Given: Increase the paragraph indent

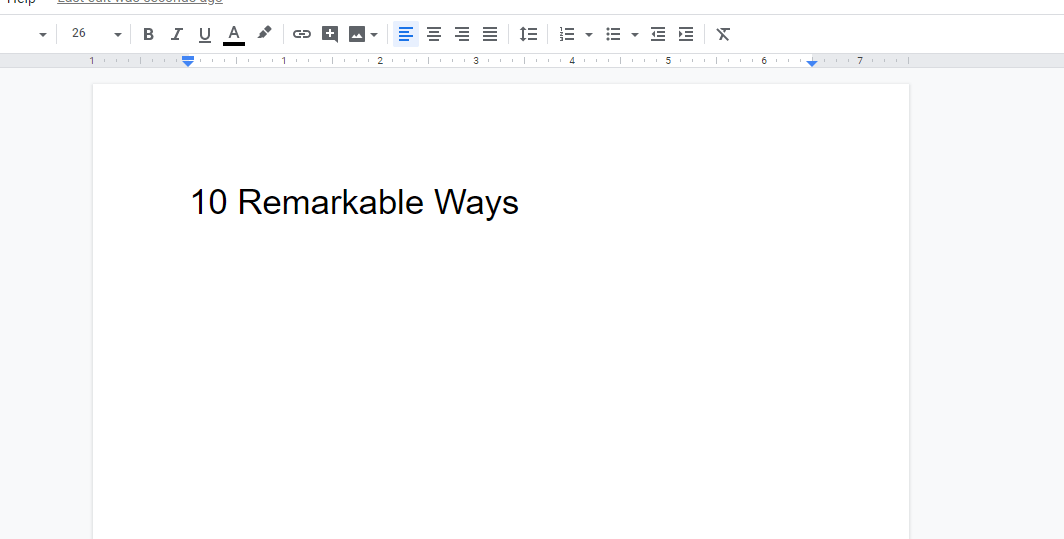Looking at the screenshot, I should (x=686, y=34).
